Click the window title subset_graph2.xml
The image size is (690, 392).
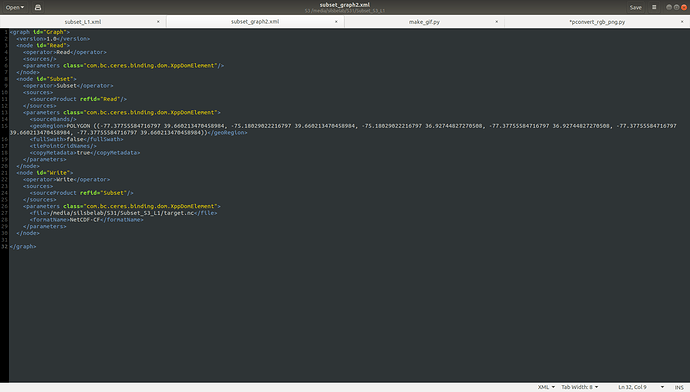345,5
